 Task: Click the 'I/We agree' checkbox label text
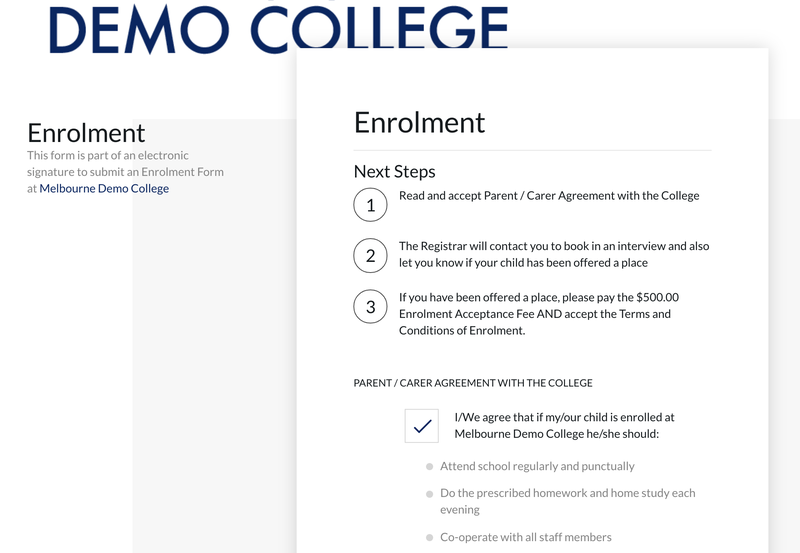(x=564, y=426)
